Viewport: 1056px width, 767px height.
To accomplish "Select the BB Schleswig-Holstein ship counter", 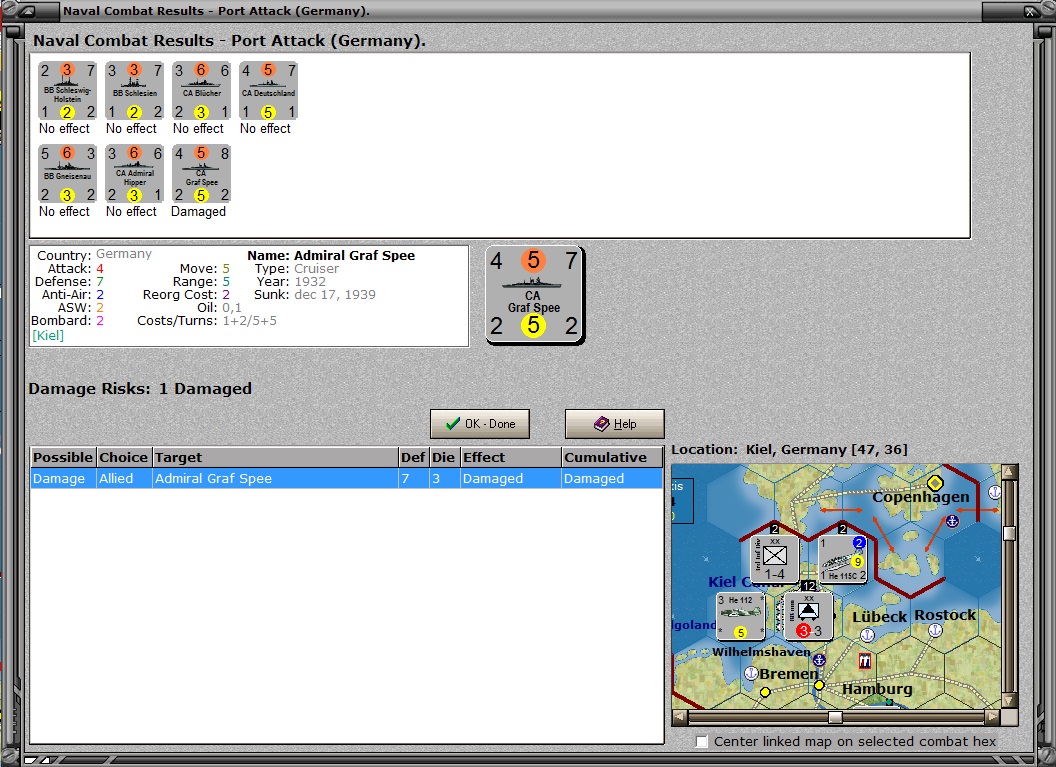I will tap(67, 91).
